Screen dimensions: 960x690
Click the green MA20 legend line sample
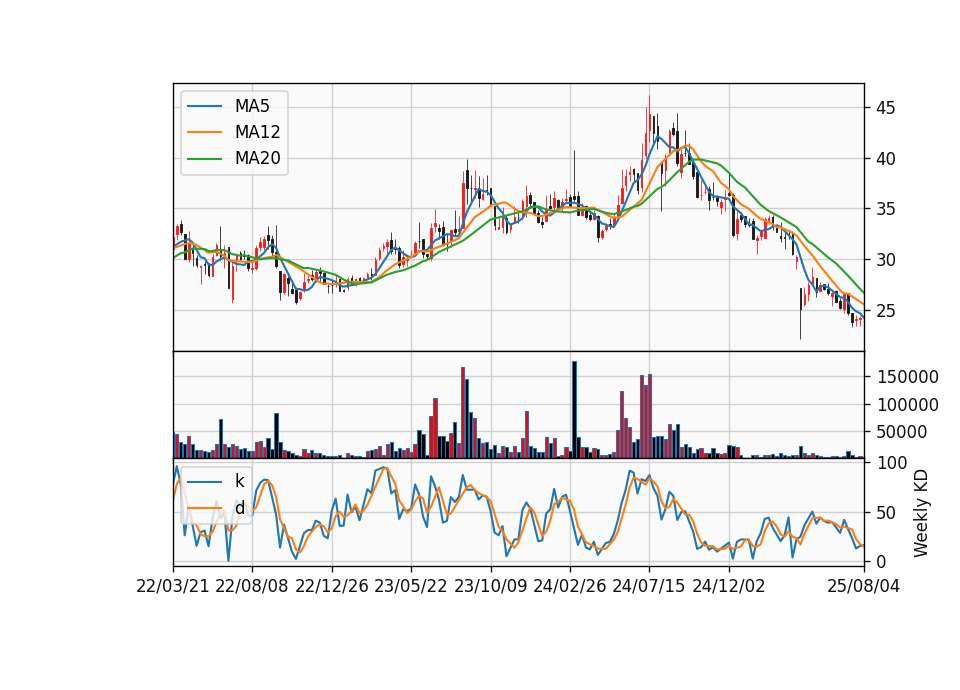click(204, 159)
